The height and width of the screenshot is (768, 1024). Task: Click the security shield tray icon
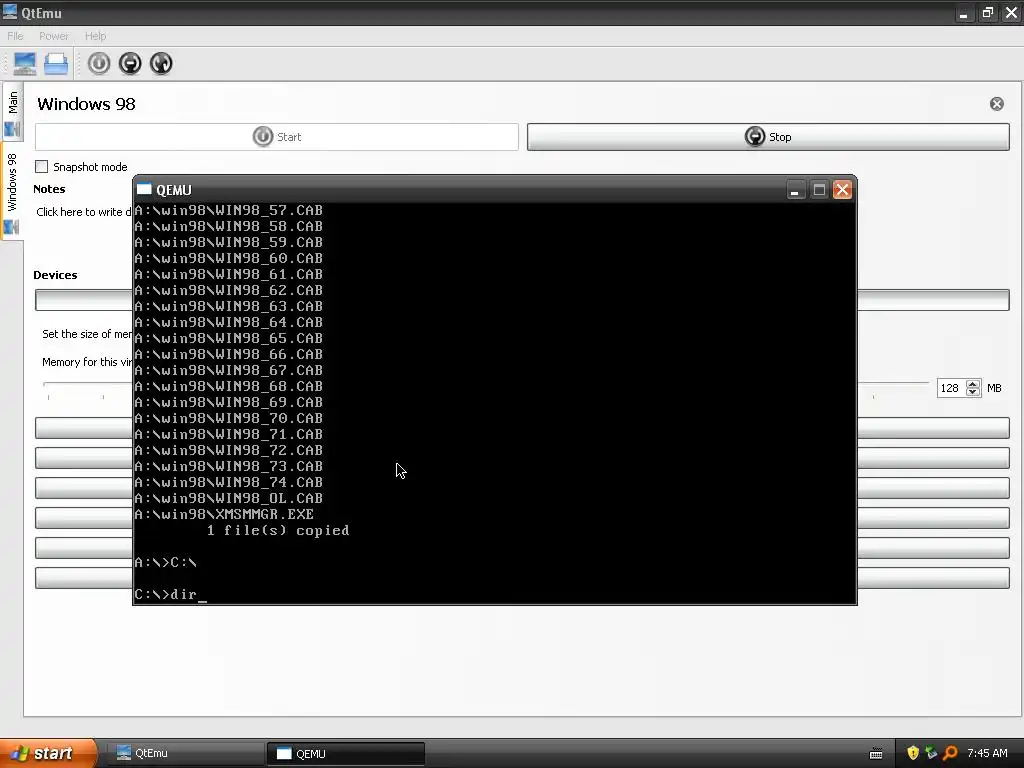point(913,753)
